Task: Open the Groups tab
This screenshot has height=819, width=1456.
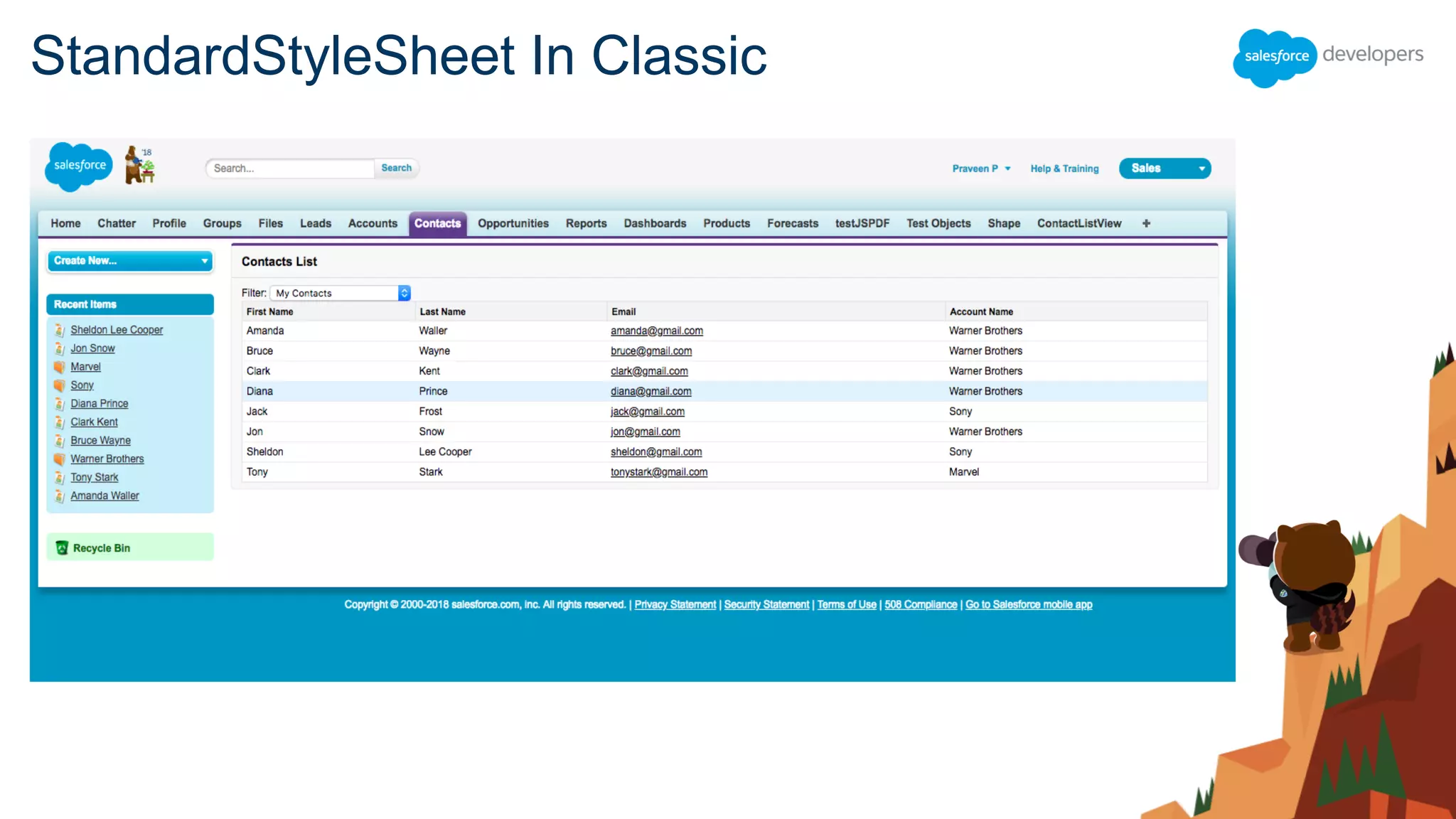Action: point(223,223)
